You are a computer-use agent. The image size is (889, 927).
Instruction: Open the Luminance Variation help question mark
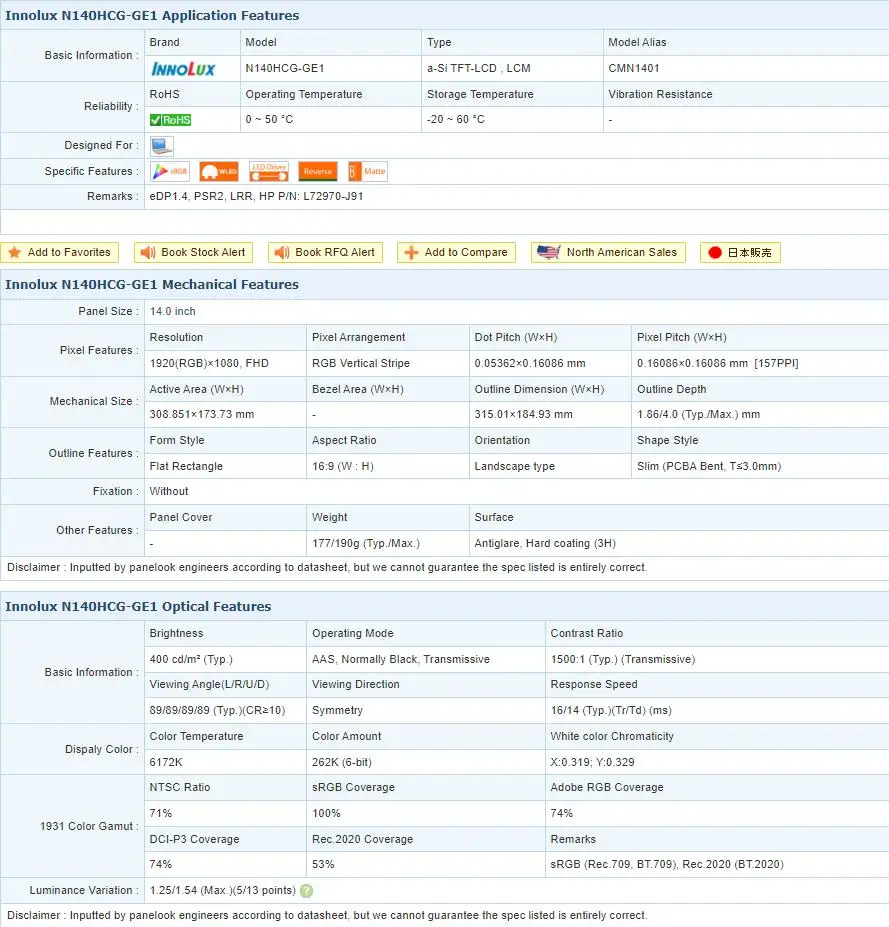[306, 891]
